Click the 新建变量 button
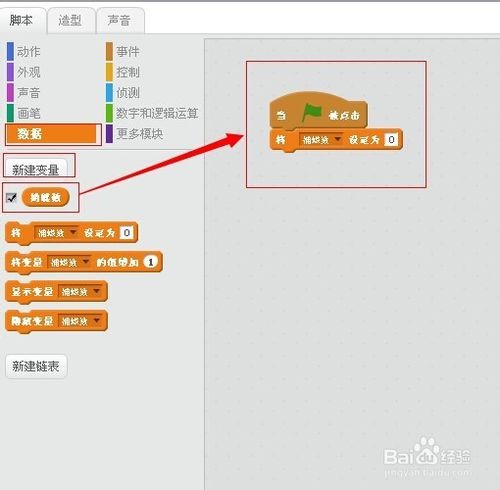 click(x=36, y=168)
